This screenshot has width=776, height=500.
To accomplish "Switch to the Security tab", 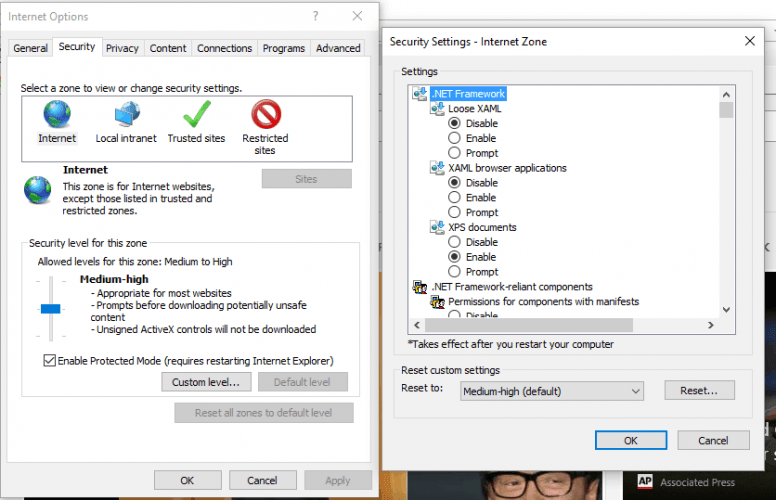I will click(77, 47).
